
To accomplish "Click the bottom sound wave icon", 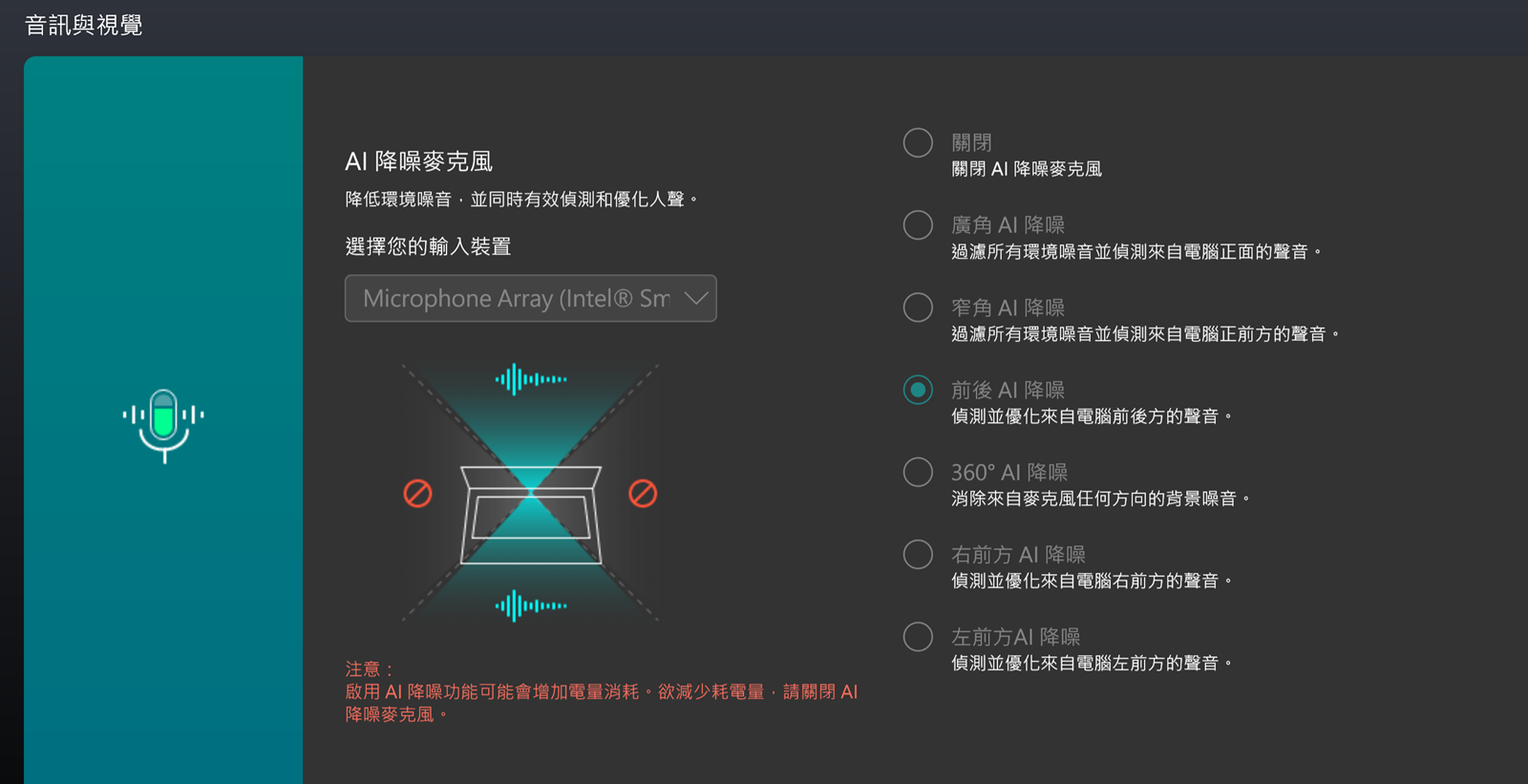I will tap(531, 605).
